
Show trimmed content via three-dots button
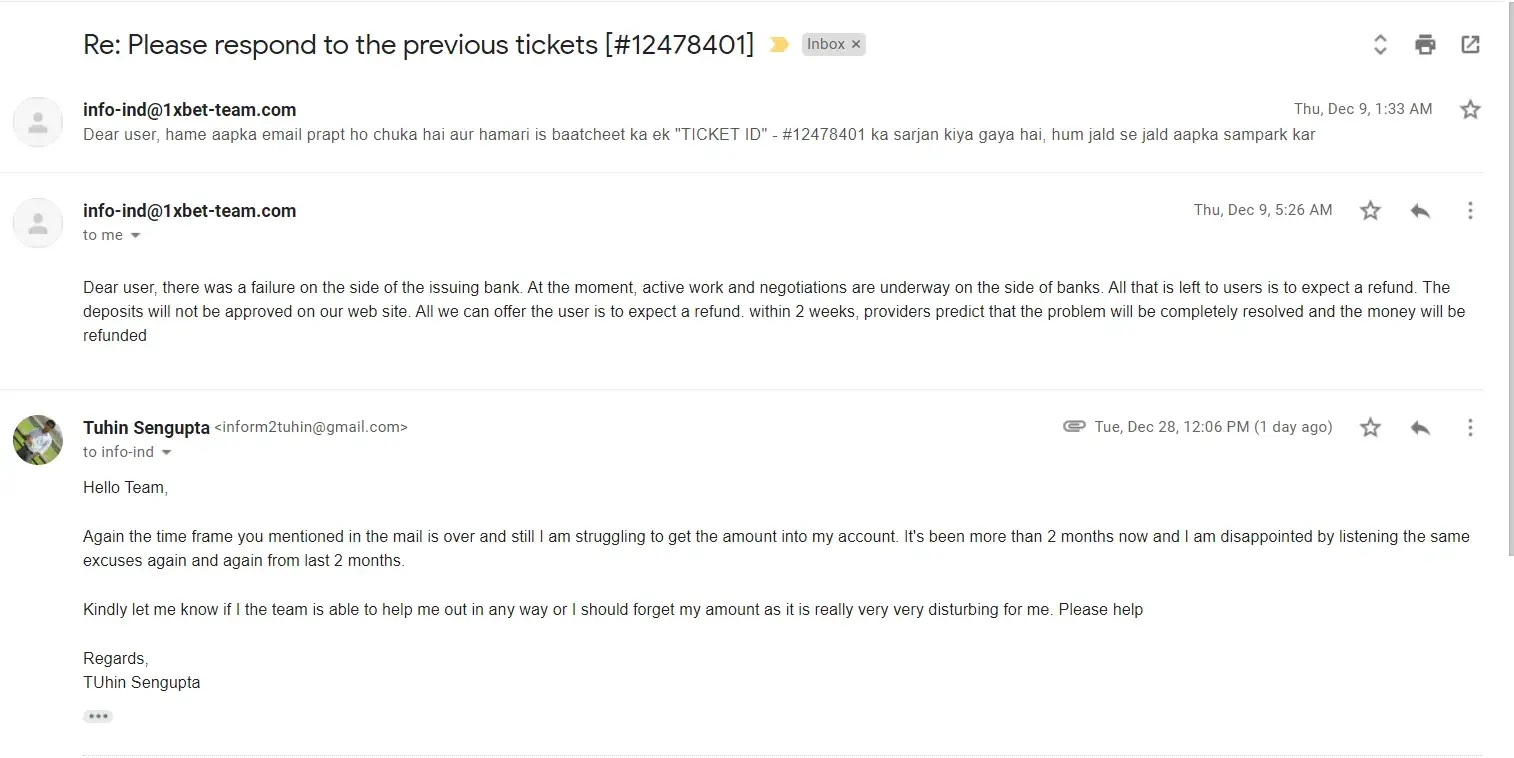[97, 716]
